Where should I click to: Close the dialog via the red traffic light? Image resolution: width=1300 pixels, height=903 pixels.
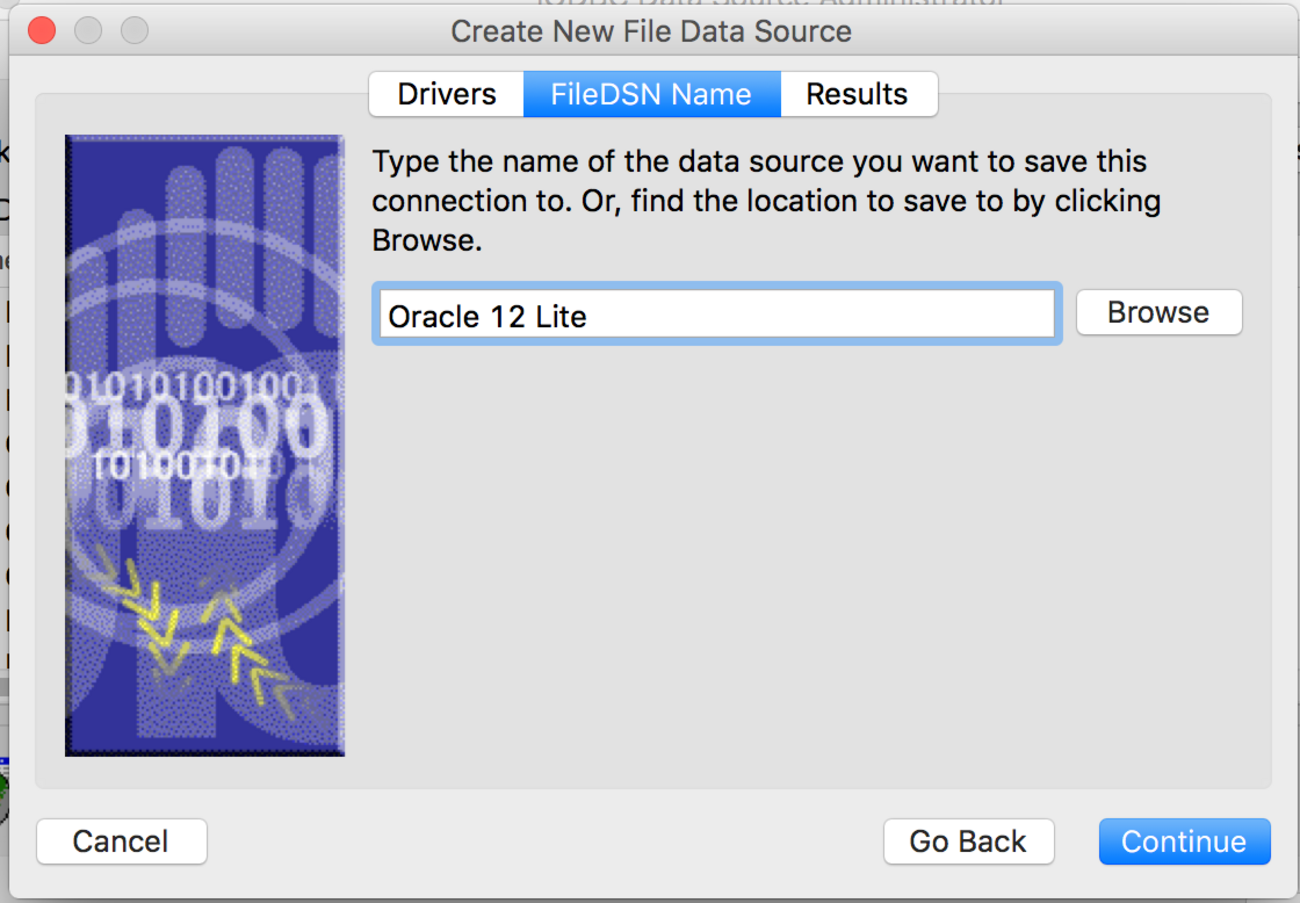coord(40,31)
